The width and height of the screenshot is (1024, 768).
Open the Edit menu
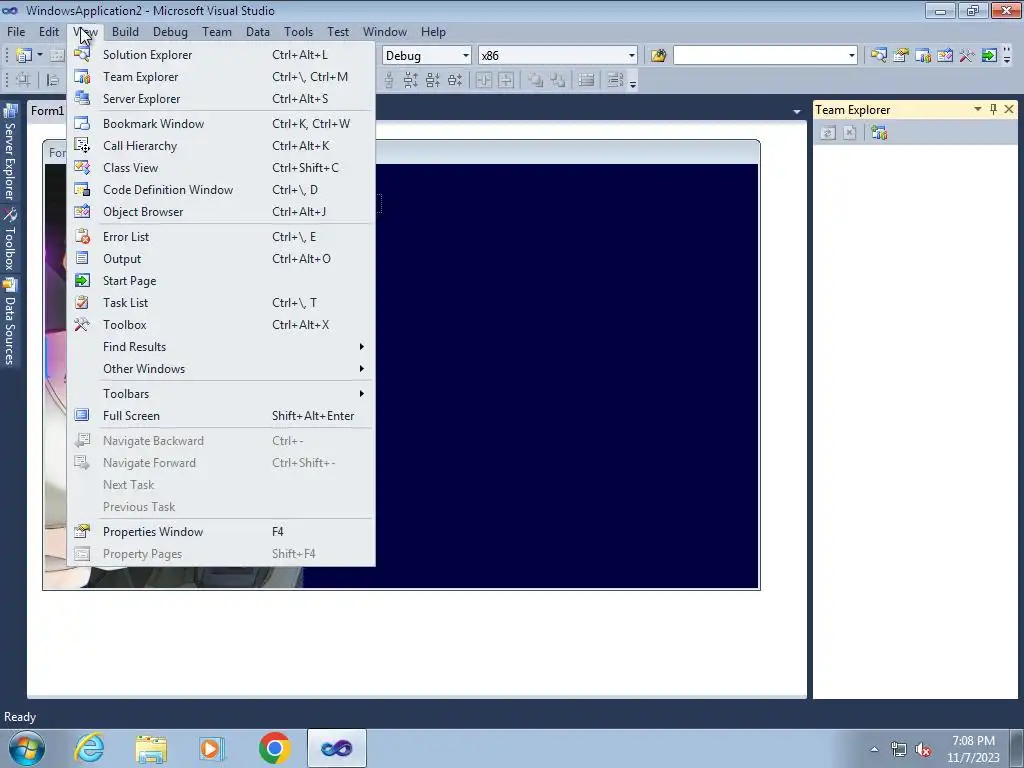coord(49,32)
